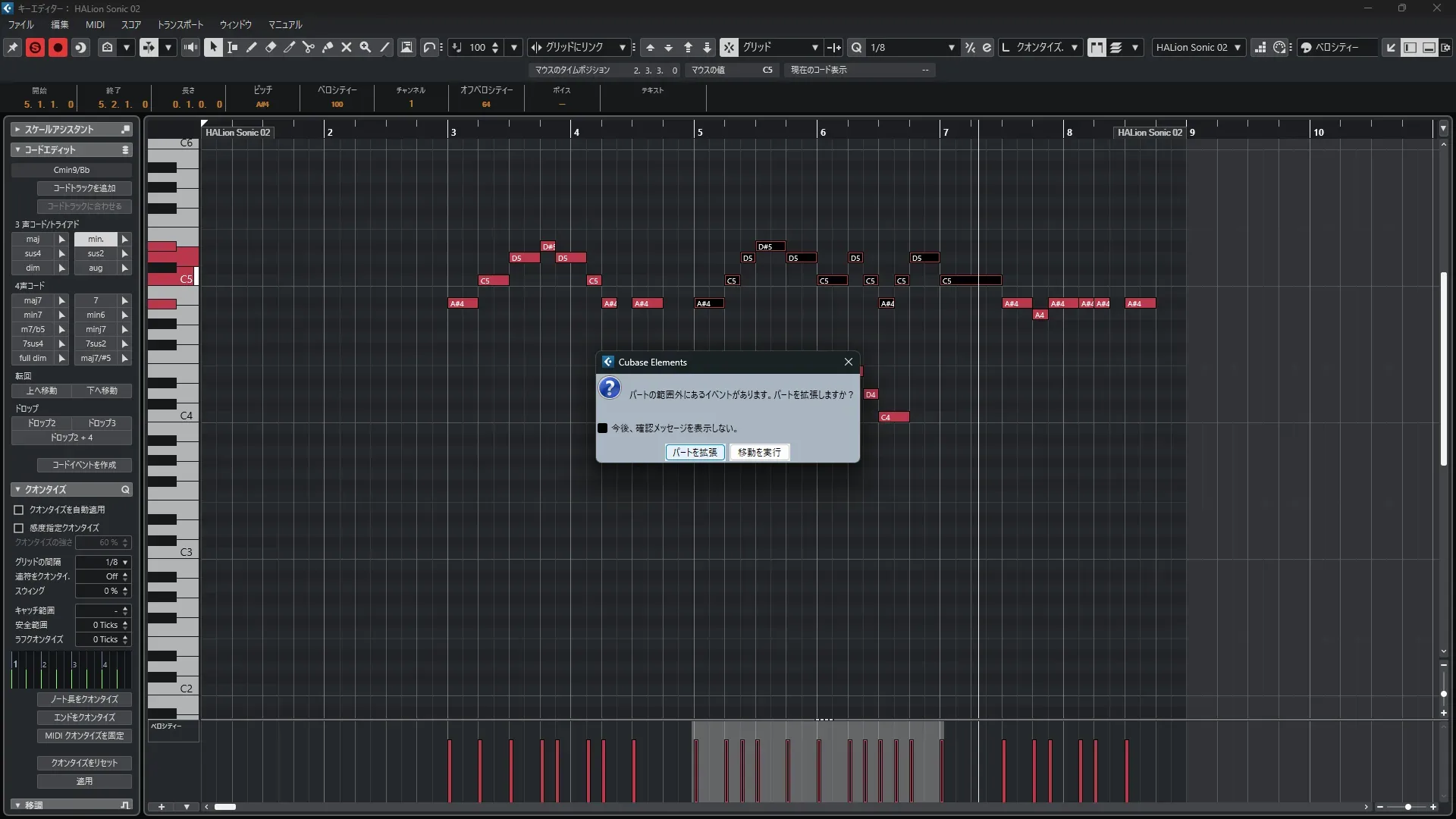Open the MIDI menu
1456x819 pixels.
pos(95,25)
